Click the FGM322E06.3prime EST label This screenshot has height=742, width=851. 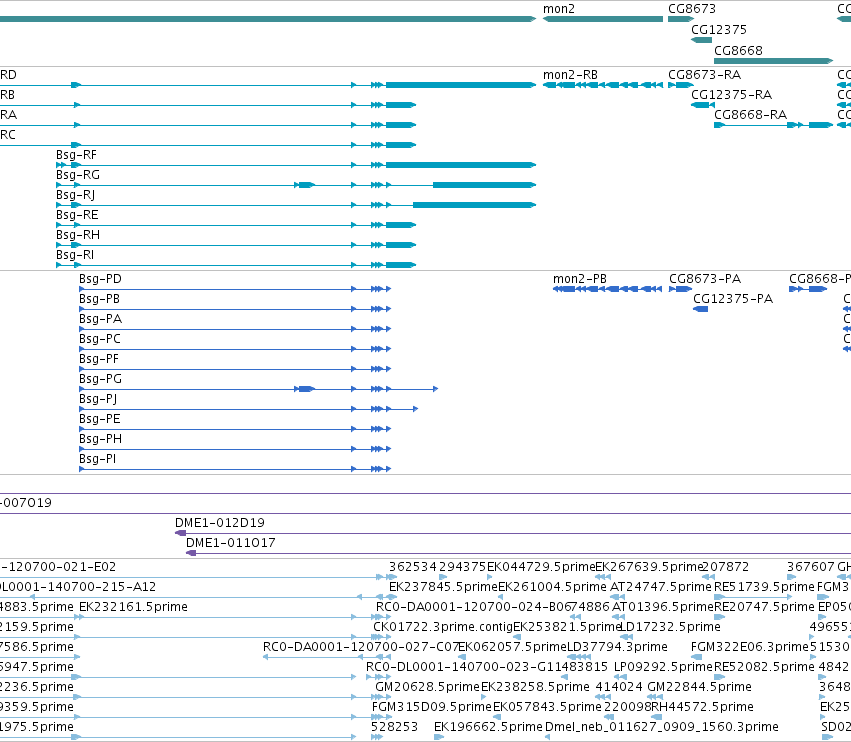pos(750,647)
